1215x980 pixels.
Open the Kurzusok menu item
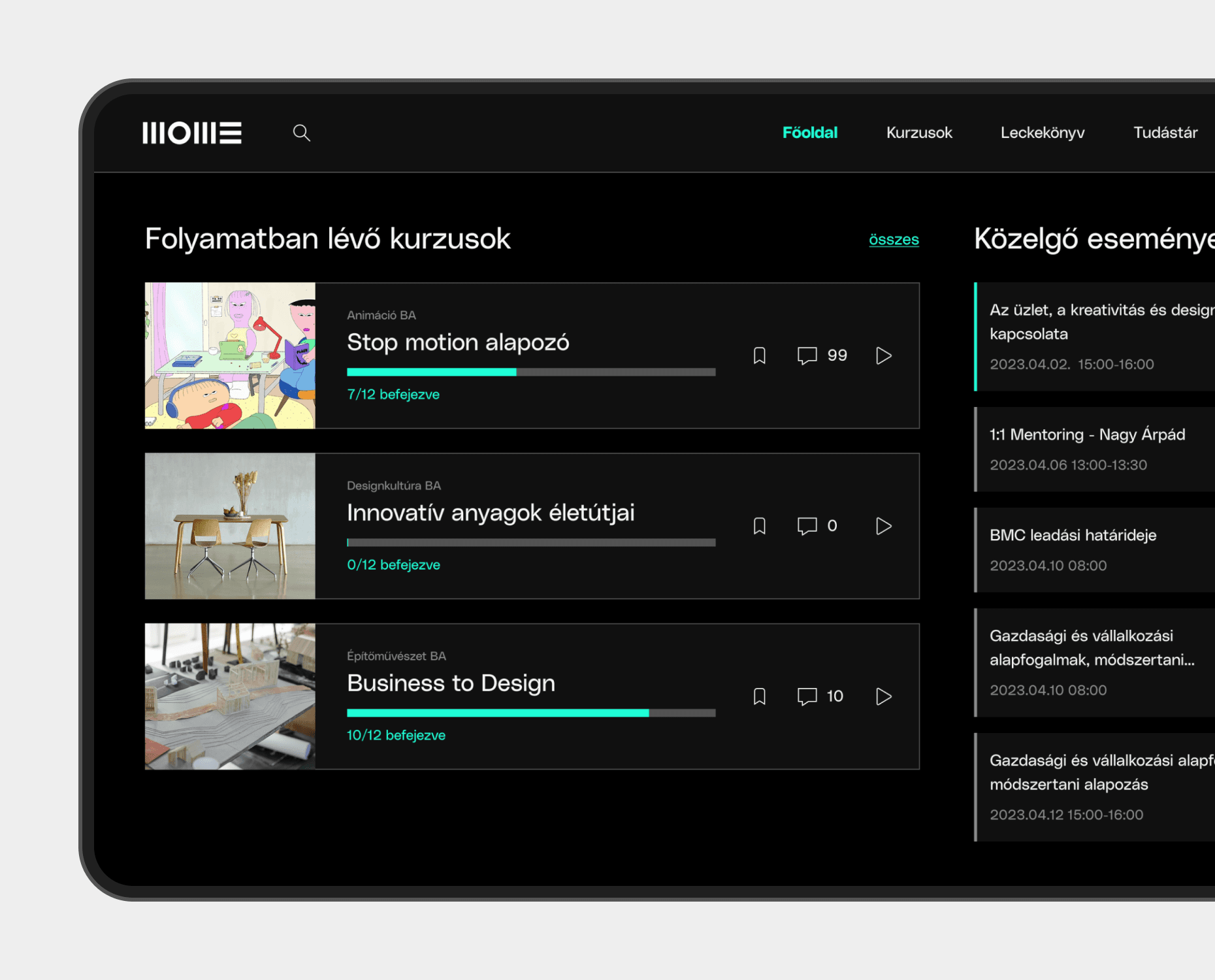pos(919,133)
